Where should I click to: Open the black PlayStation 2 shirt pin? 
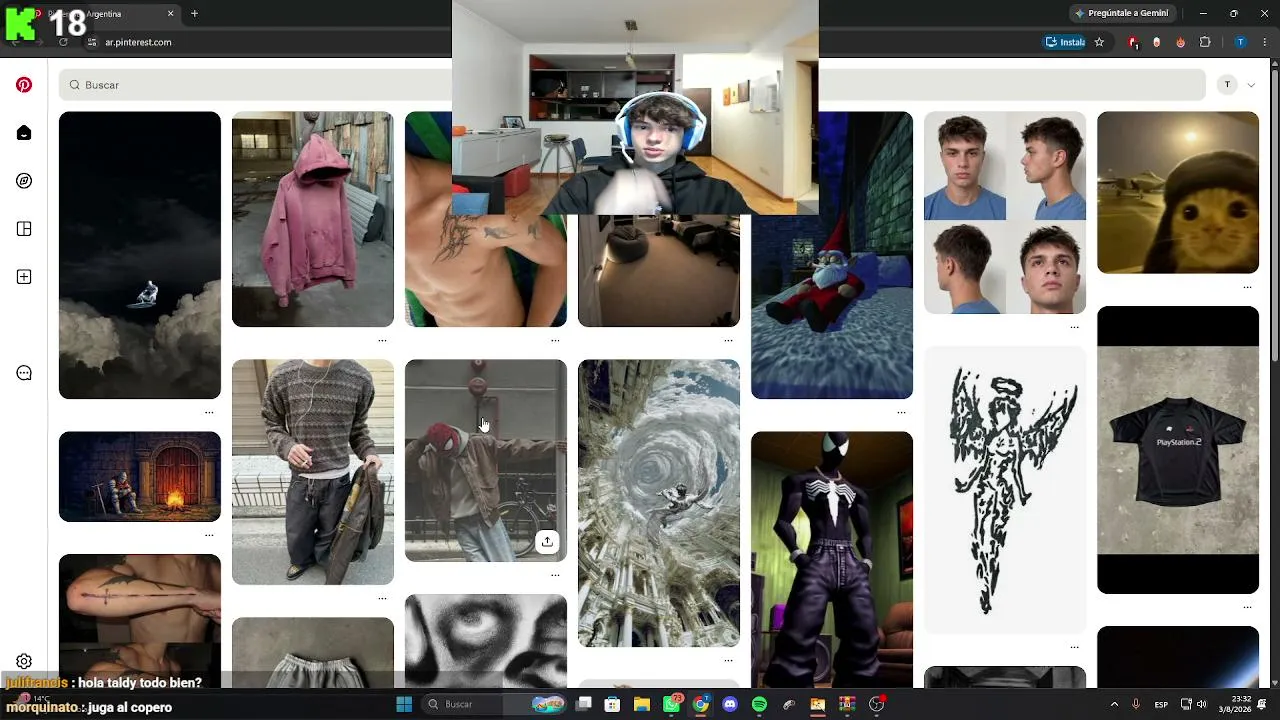click(x=1178, y=450)
